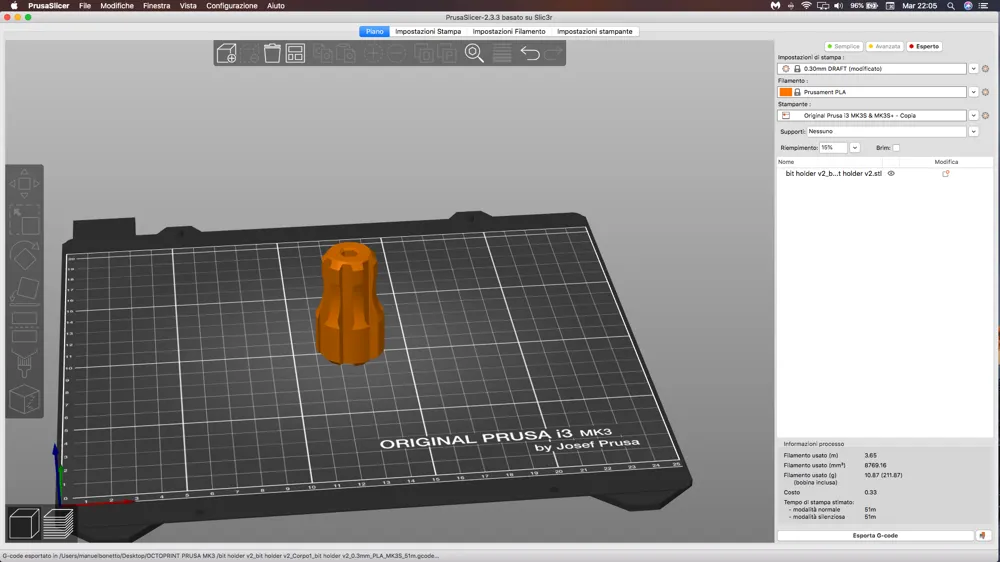Click the Remove instance minus icon
The height and width of the screenshot is (562, 1000).
click(x=397, y=53)
